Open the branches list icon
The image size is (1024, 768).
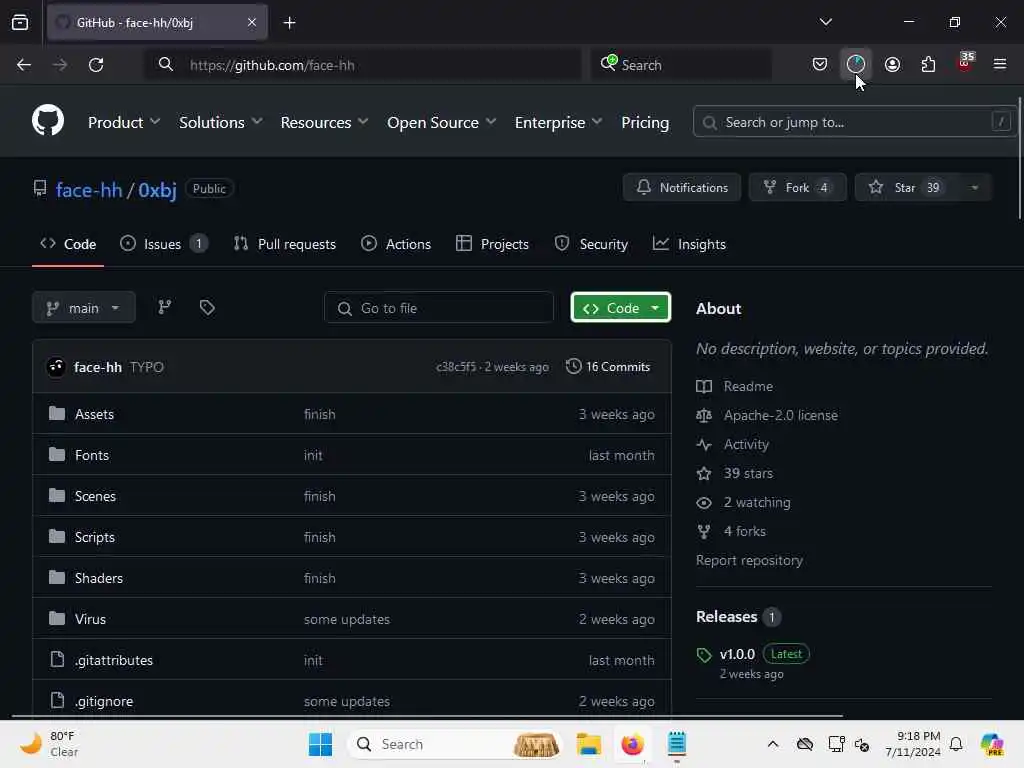point(165,307)
